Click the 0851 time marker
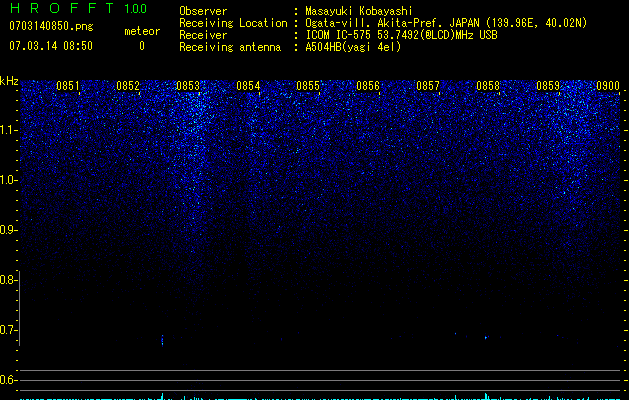629x400 pixels. (68, 86)
